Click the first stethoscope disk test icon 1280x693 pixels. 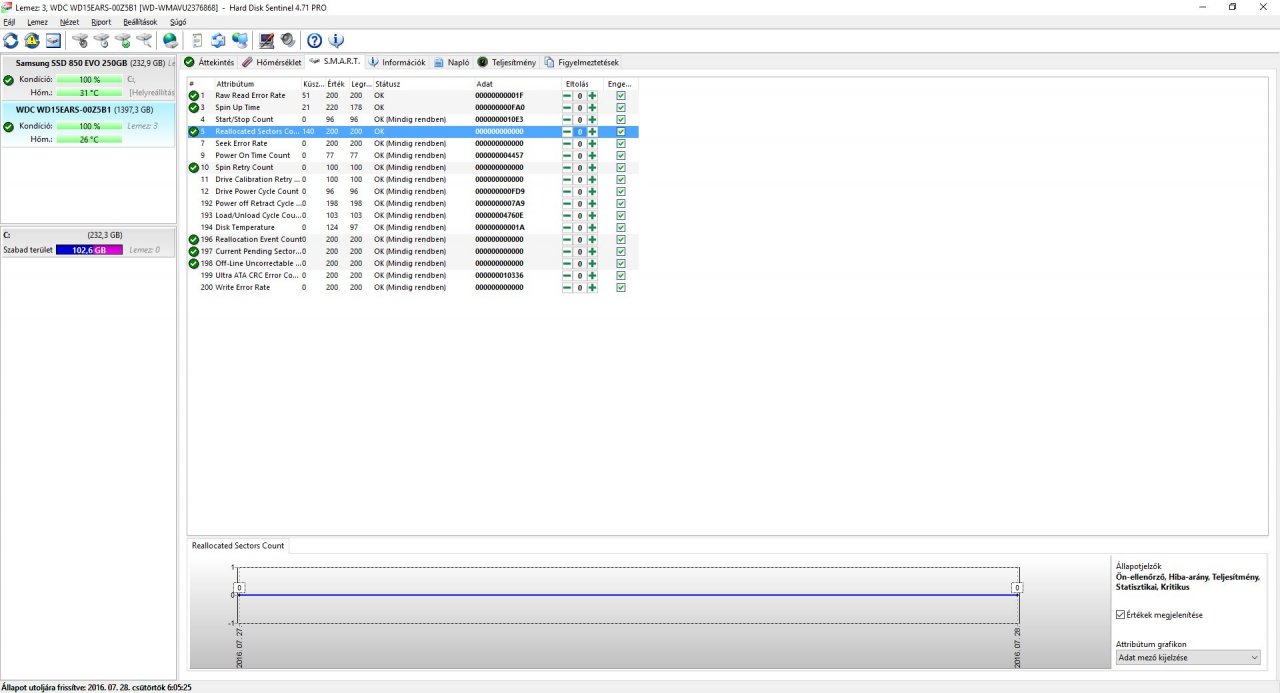click(x=80, y=40)
